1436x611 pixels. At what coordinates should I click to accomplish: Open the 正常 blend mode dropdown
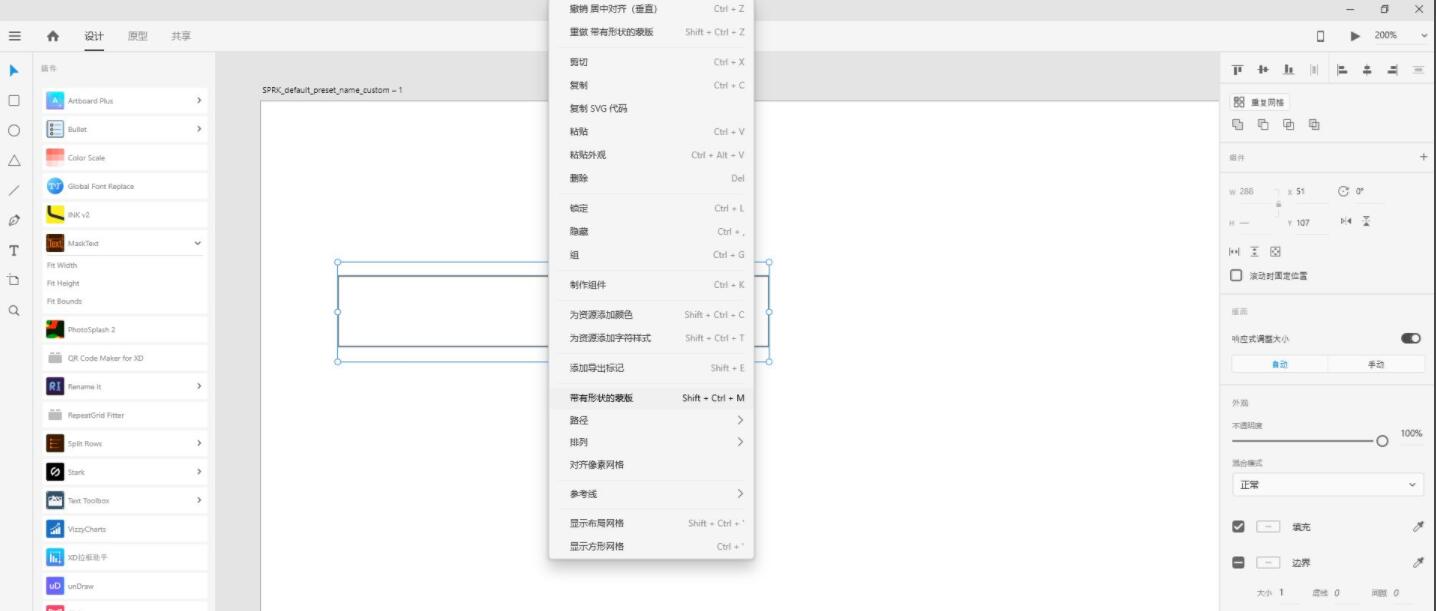[x=1328, y=484]
